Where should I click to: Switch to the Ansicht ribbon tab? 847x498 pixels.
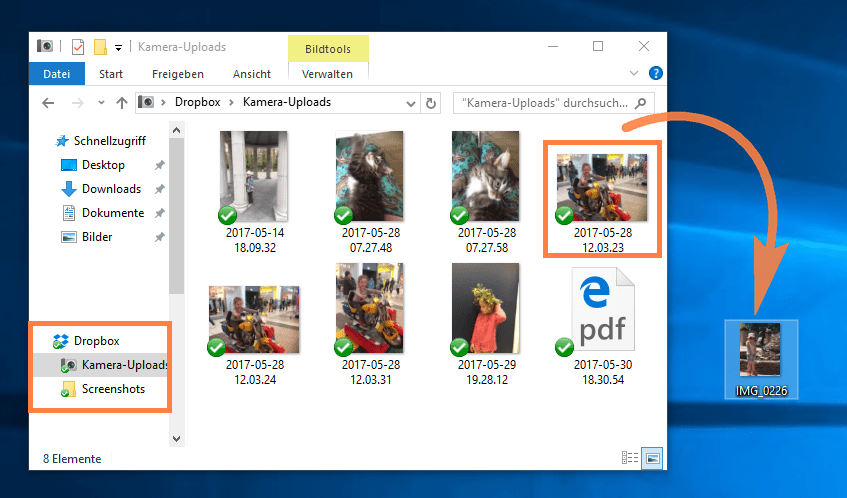coord(252,74)
